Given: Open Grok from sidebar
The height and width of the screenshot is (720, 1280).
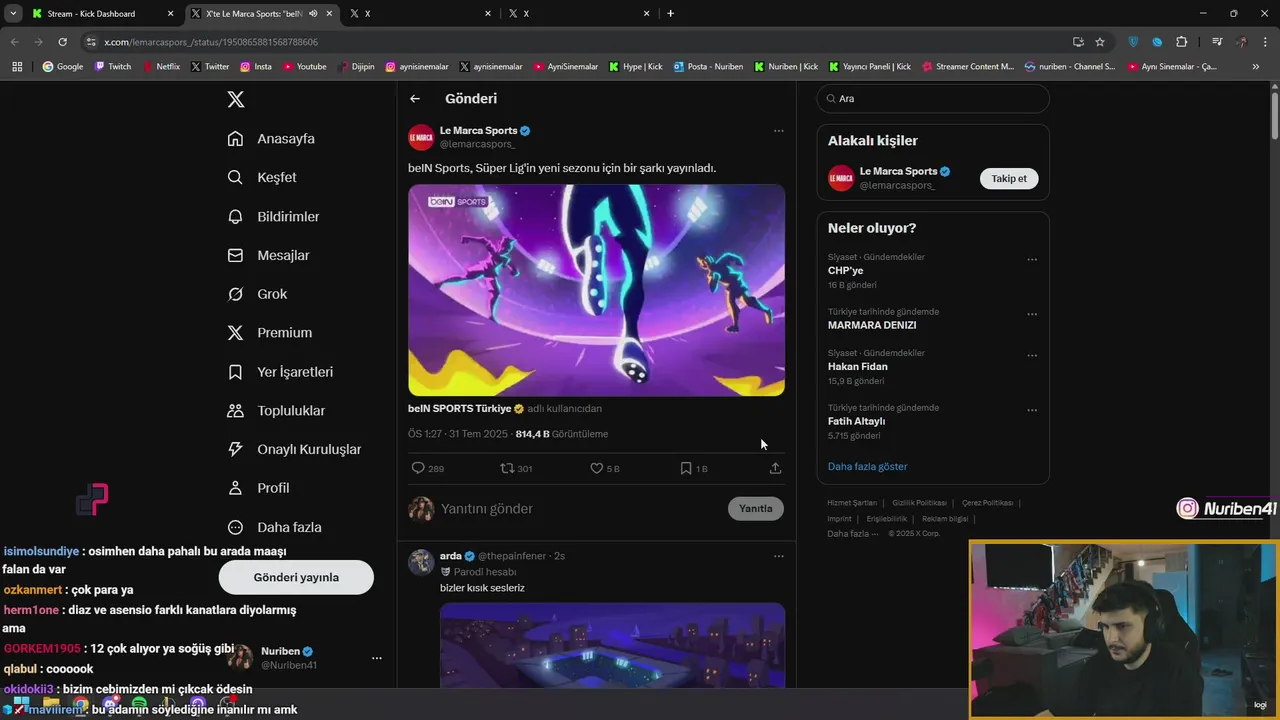Looking at the screenshot, I should click(x=257, y=294).
